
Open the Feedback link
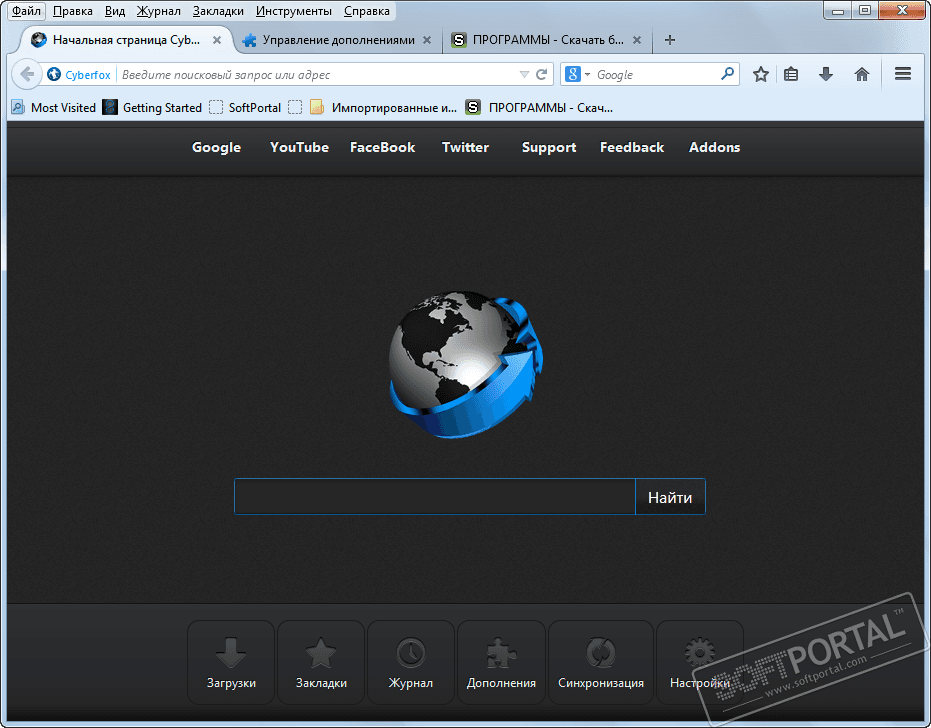(x=632, y=147)
